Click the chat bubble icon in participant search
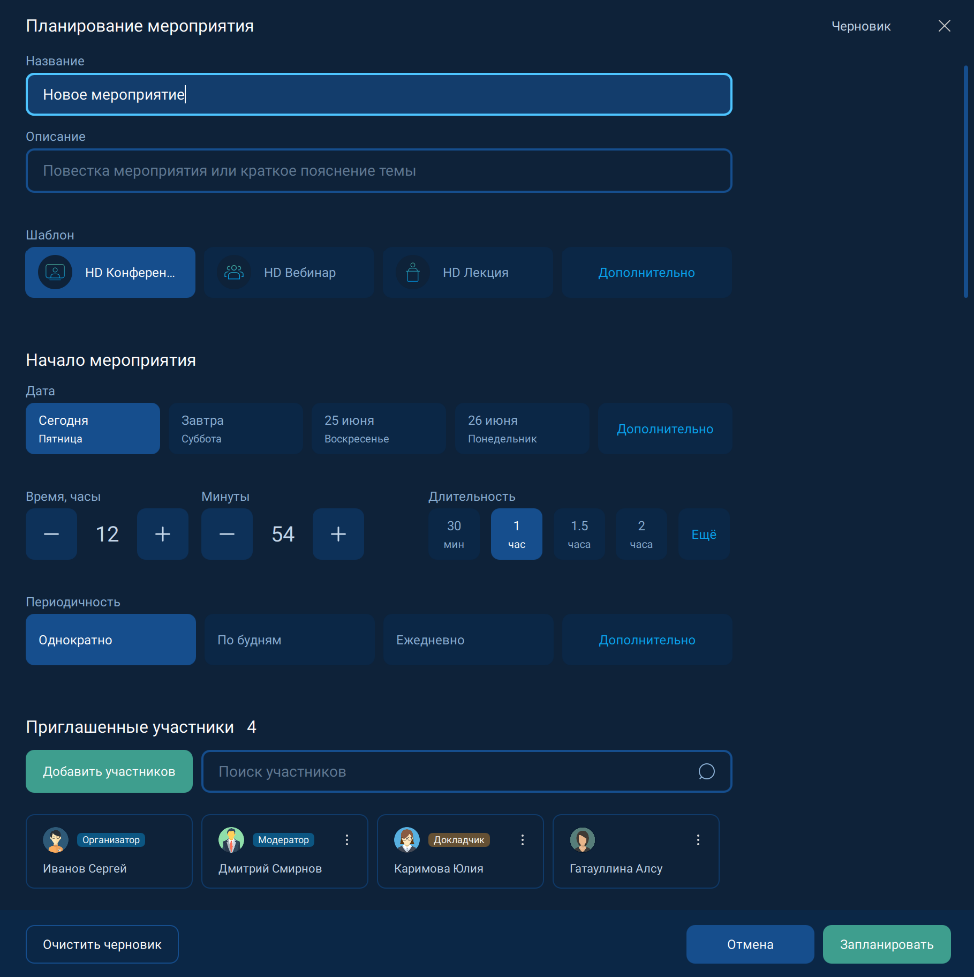 [706, 772]
